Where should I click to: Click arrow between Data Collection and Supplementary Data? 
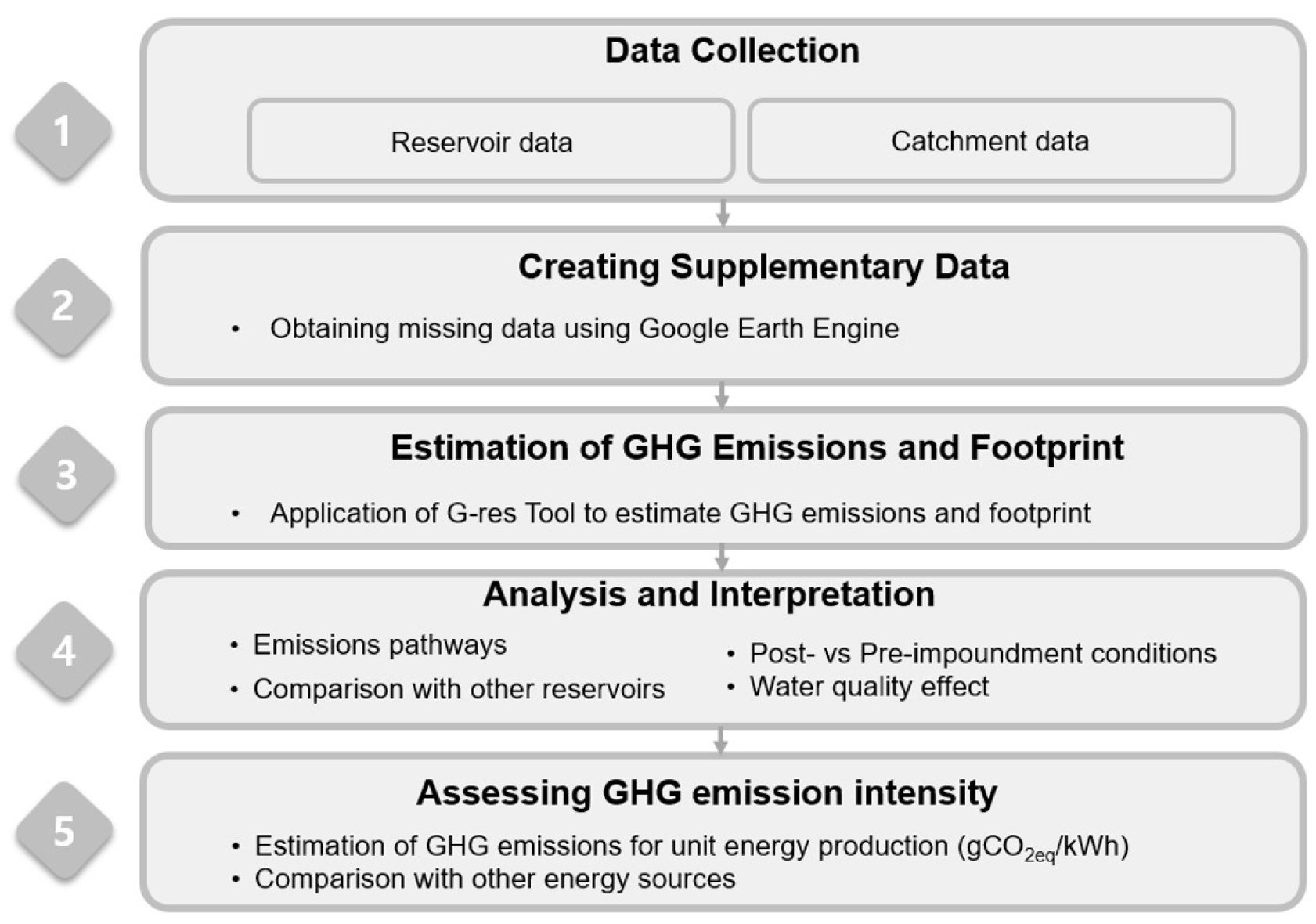(x=723, y=213)
